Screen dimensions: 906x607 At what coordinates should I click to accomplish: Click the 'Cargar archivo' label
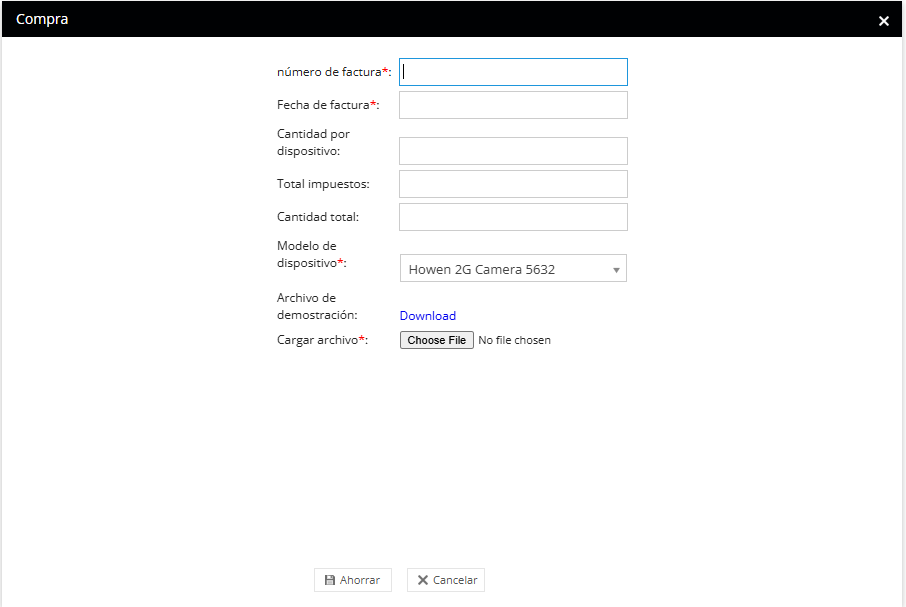pos(318,340)
